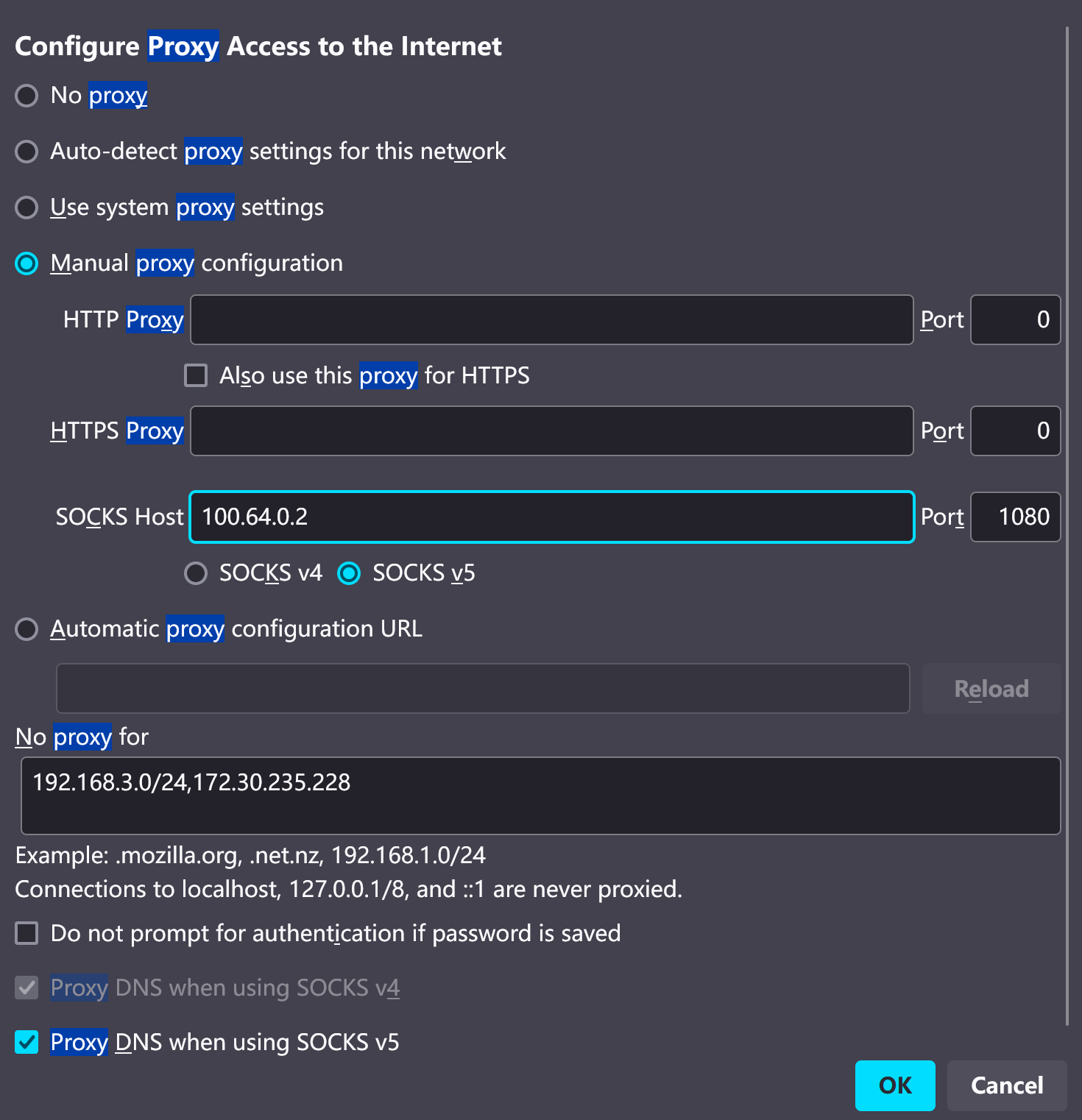Cancel the proxy configuration dialog
The height and width of the screenshot is (1120, 1082).
[x=1006, y=1085]
